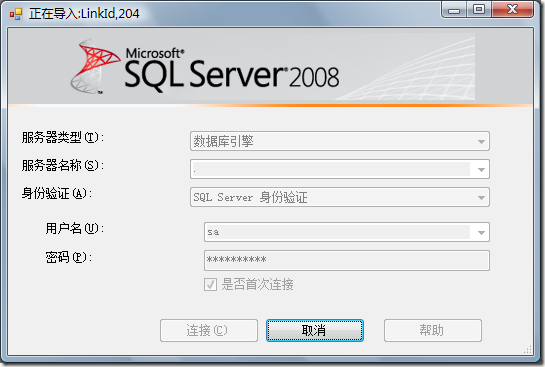Click the title text 正在导入:LinkId,204
545x367 pixels.
pos(84,14)
